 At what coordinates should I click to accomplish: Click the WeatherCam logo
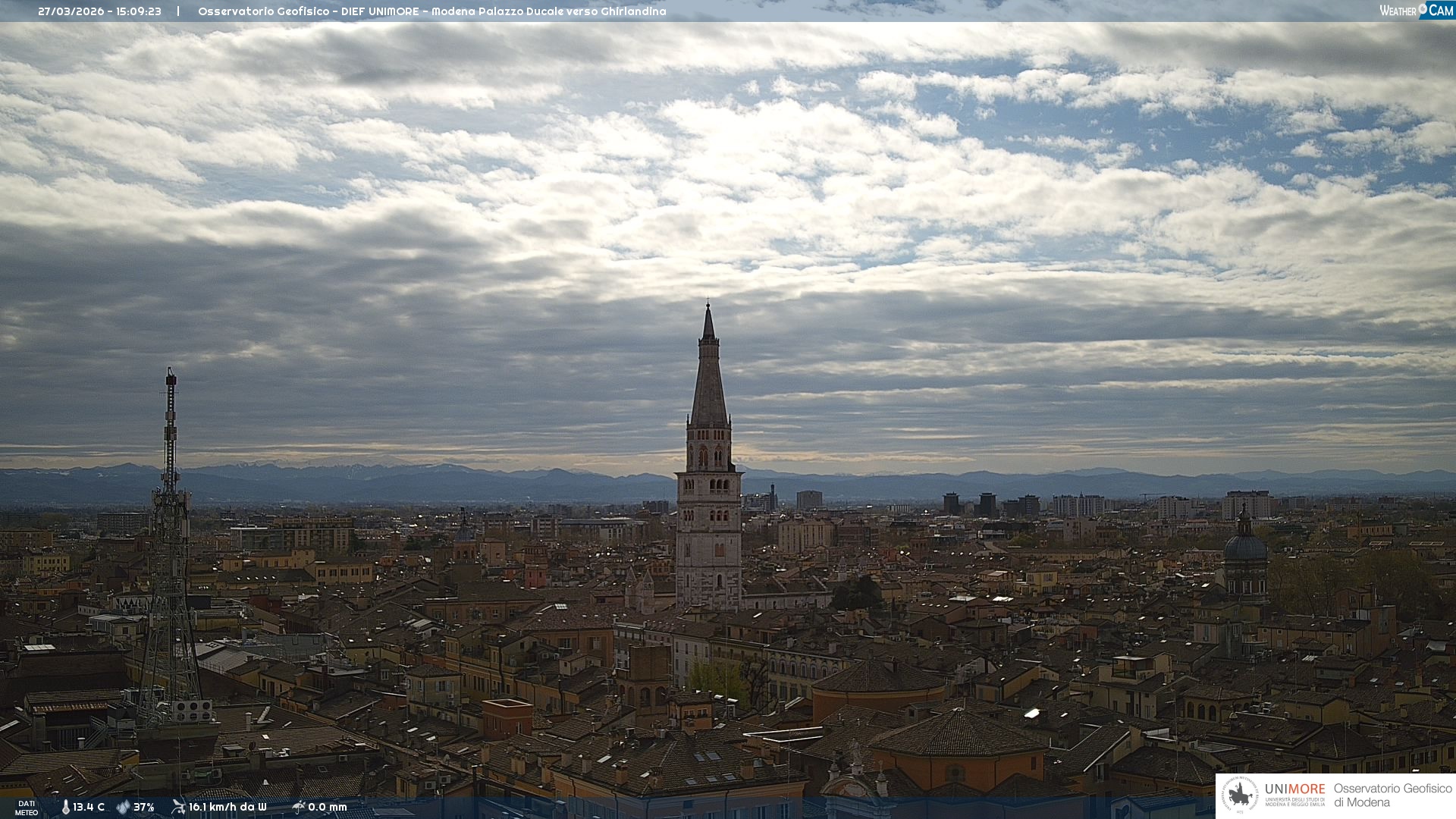[1416, 11]
